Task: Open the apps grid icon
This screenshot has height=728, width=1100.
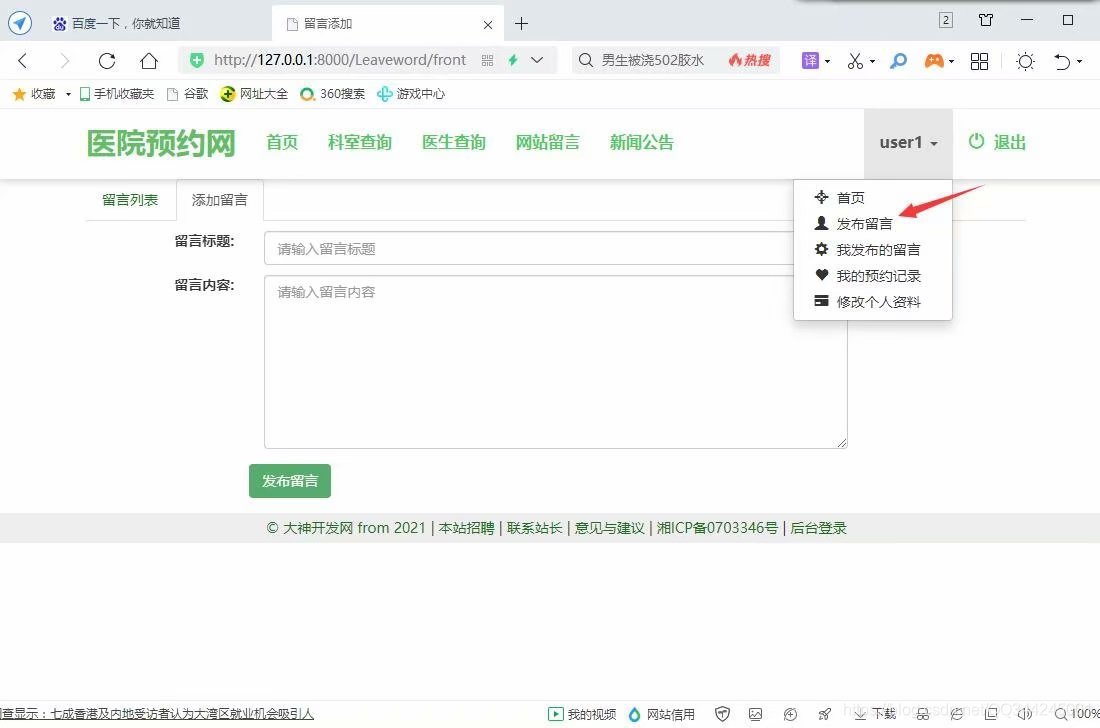Action: pyautogui.click(x=979, y=61)
